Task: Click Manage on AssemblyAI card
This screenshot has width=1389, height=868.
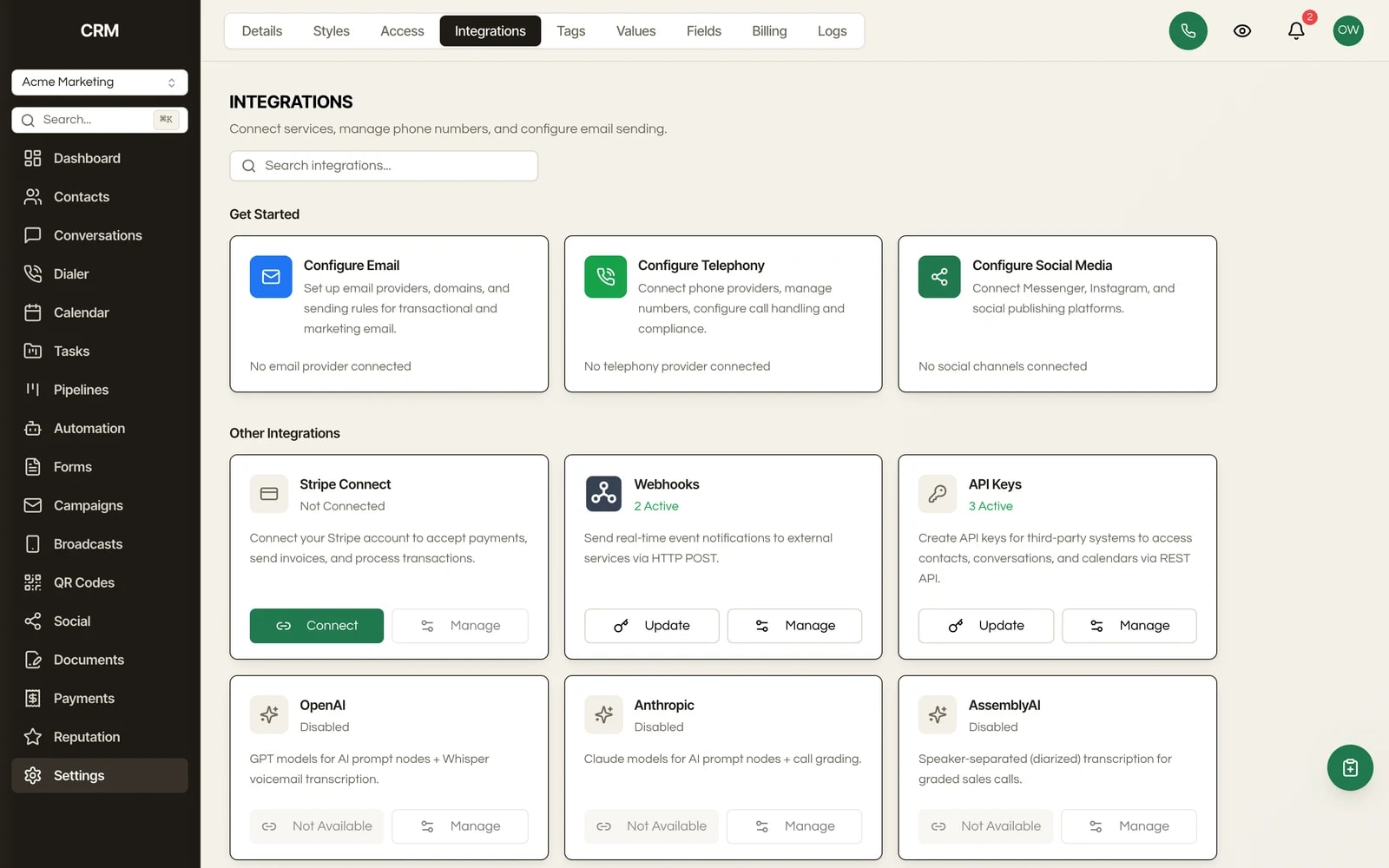Action: 1129,826
